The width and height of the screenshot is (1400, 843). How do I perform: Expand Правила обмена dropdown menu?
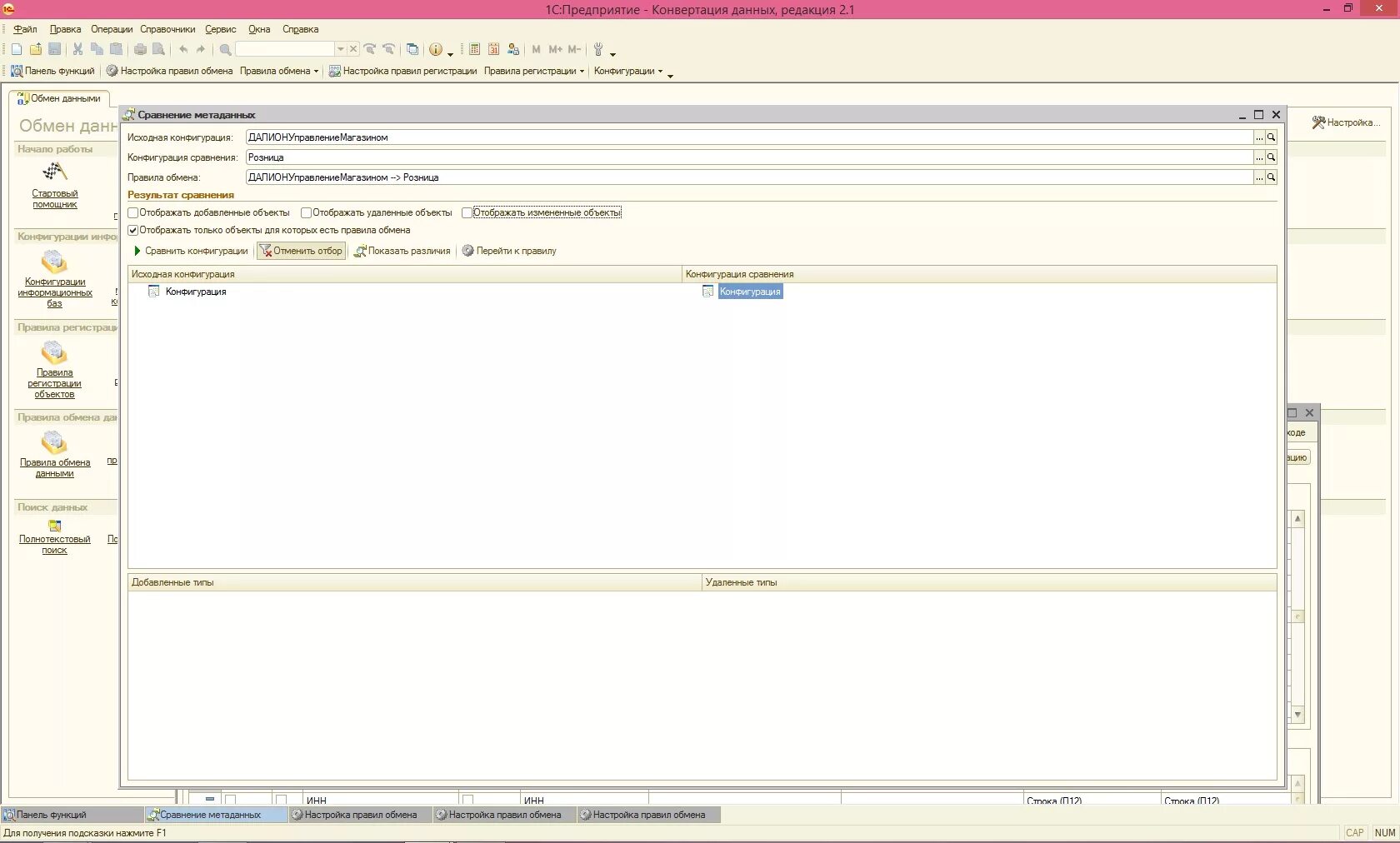coord(279,71)
